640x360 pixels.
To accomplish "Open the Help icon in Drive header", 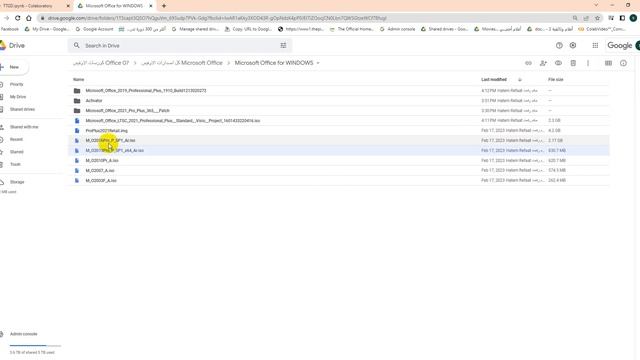I will click(559, 46).
